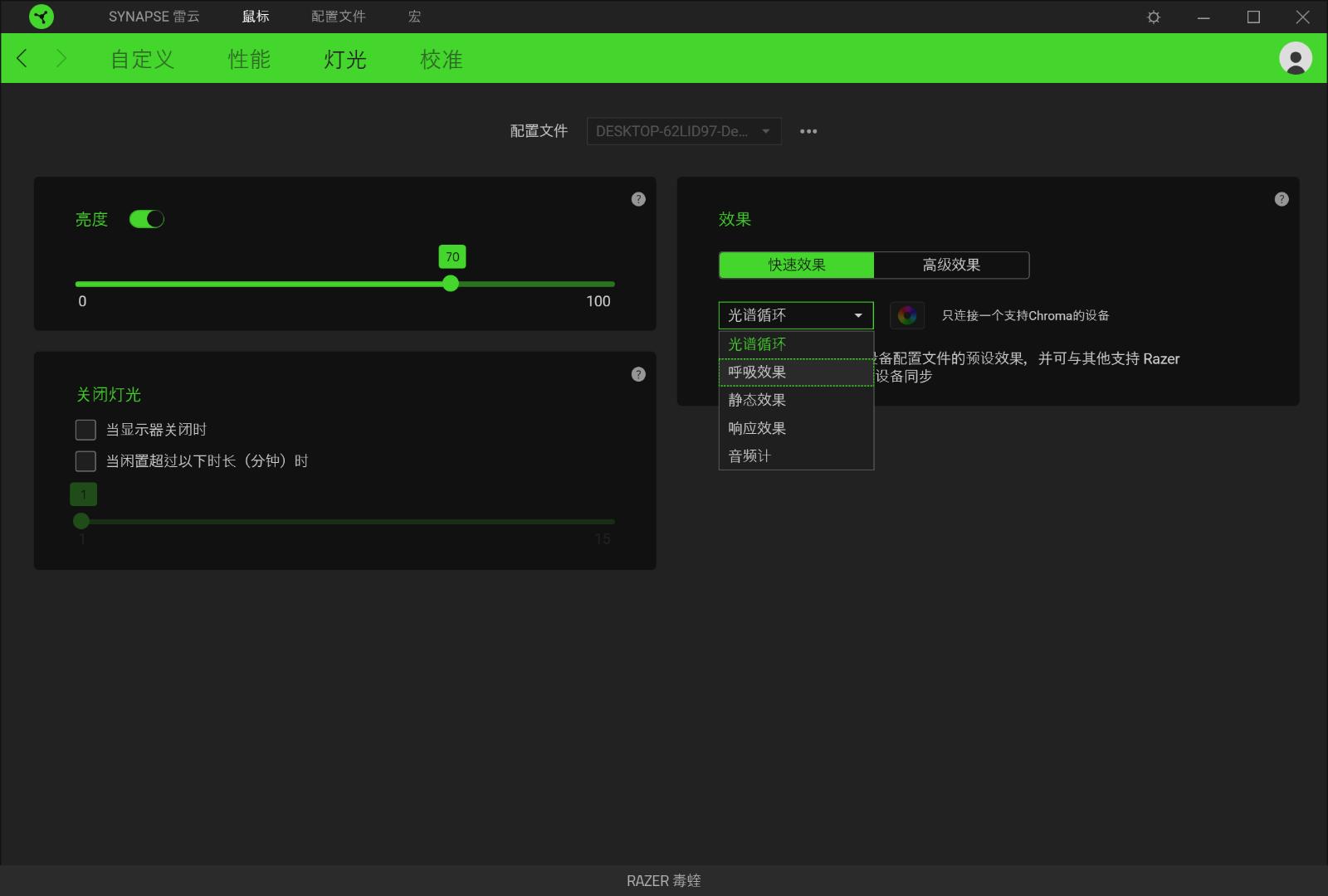Open the settings gear icon

(x=1153, y=17)
